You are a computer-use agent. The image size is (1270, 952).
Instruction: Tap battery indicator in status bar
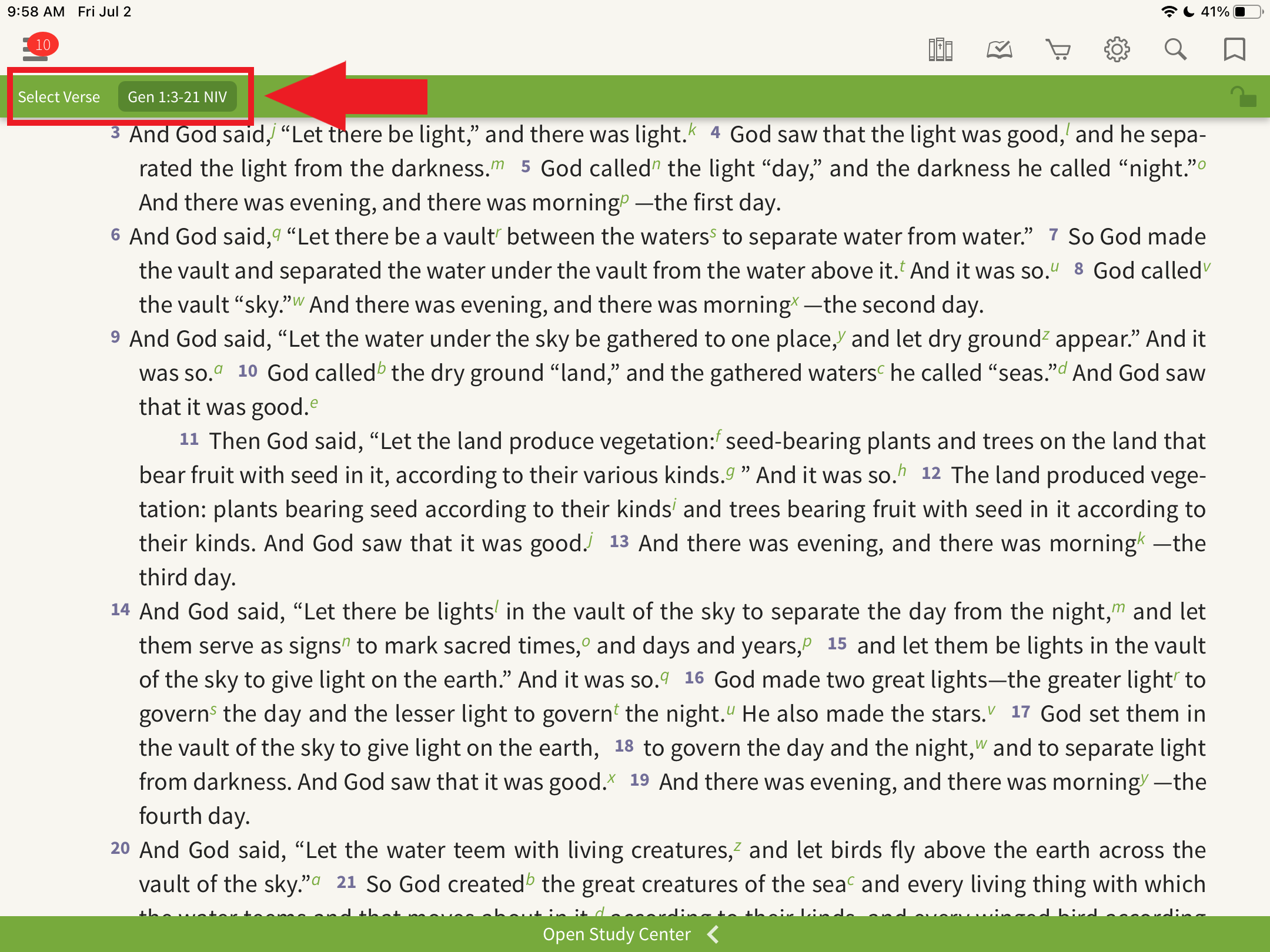pyautogui.click(x=1247, y=12)
